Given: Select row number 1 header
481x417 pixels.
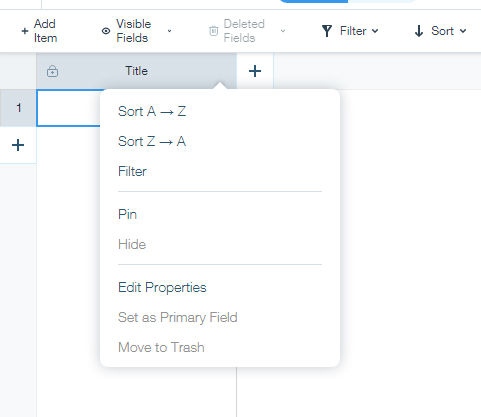Looking at the screenshot, I should pos(18,108).
